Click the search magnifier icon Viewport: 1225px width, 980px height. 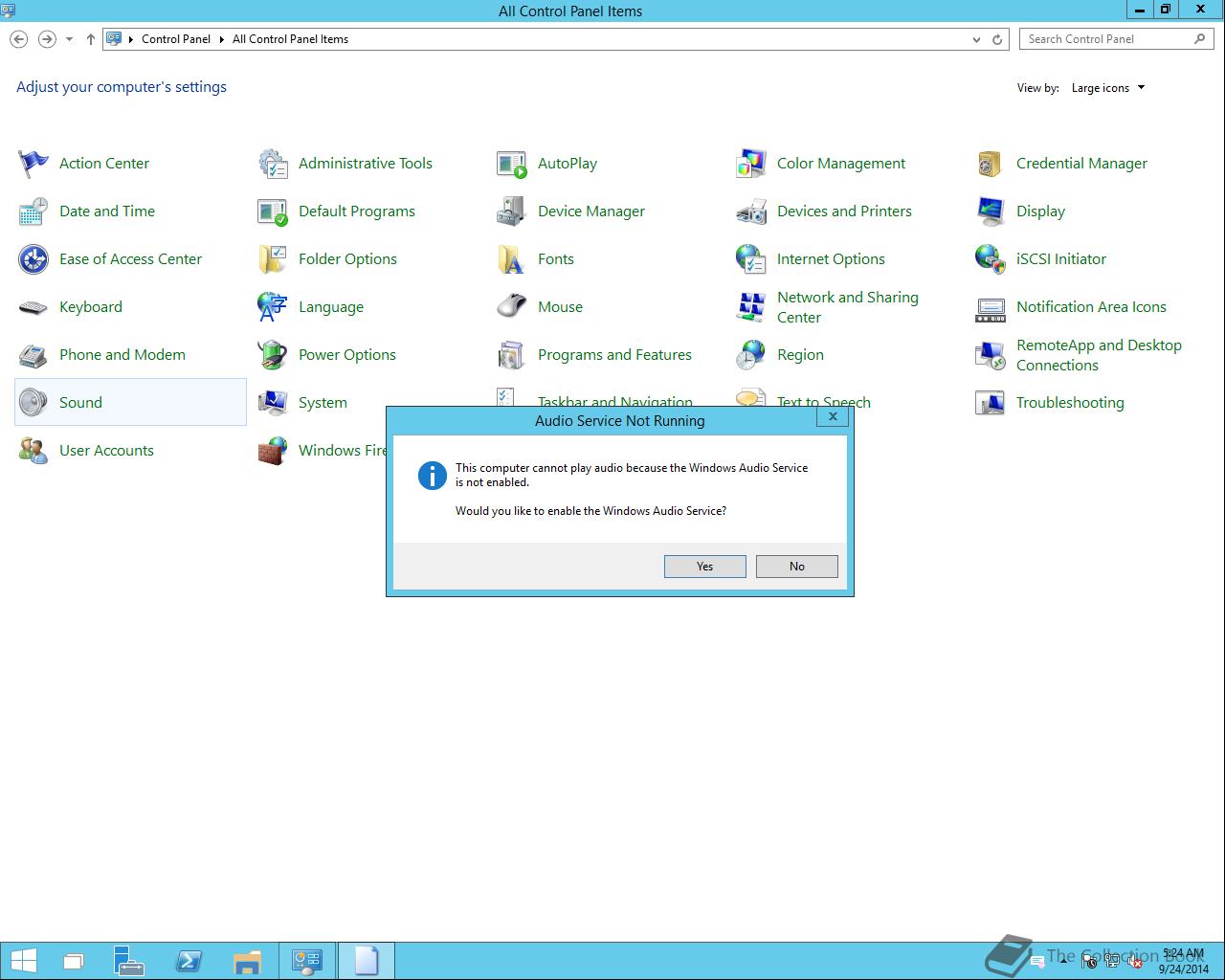pyautogui.click(x=1200, y=39)
